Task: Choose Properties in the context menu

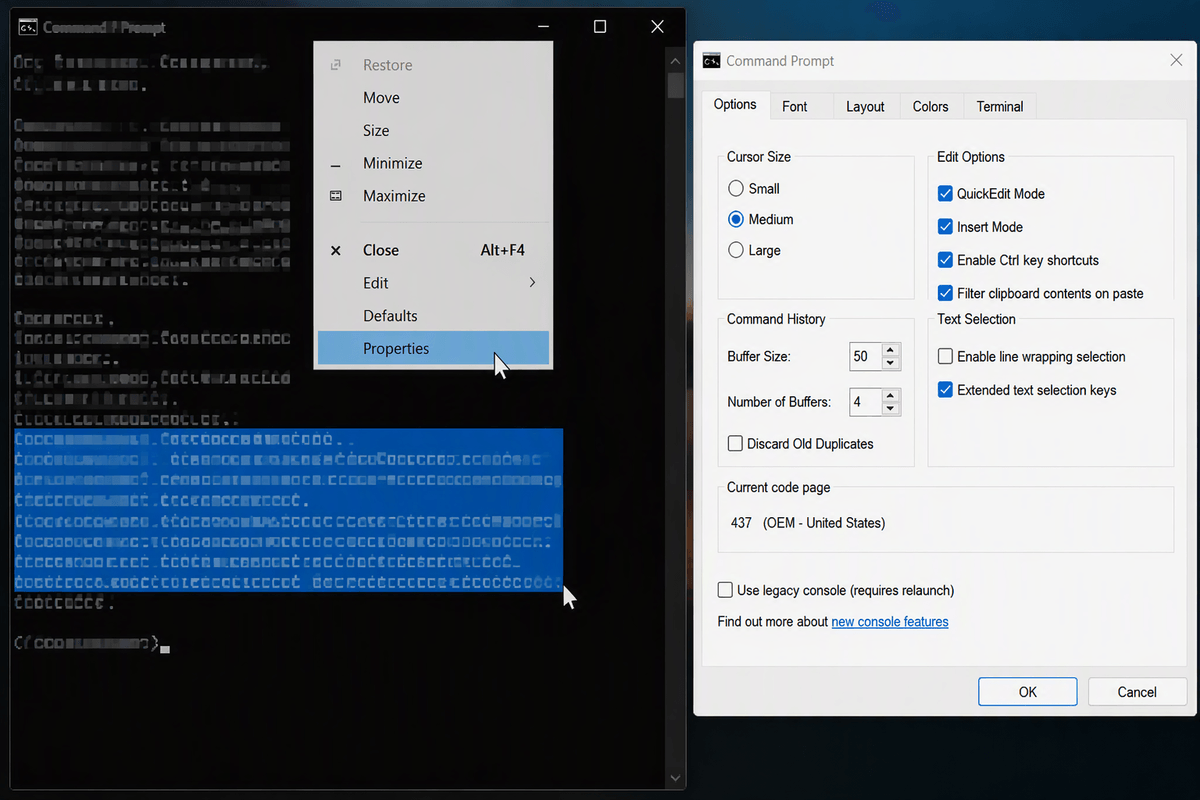Action: click(433, 348)
